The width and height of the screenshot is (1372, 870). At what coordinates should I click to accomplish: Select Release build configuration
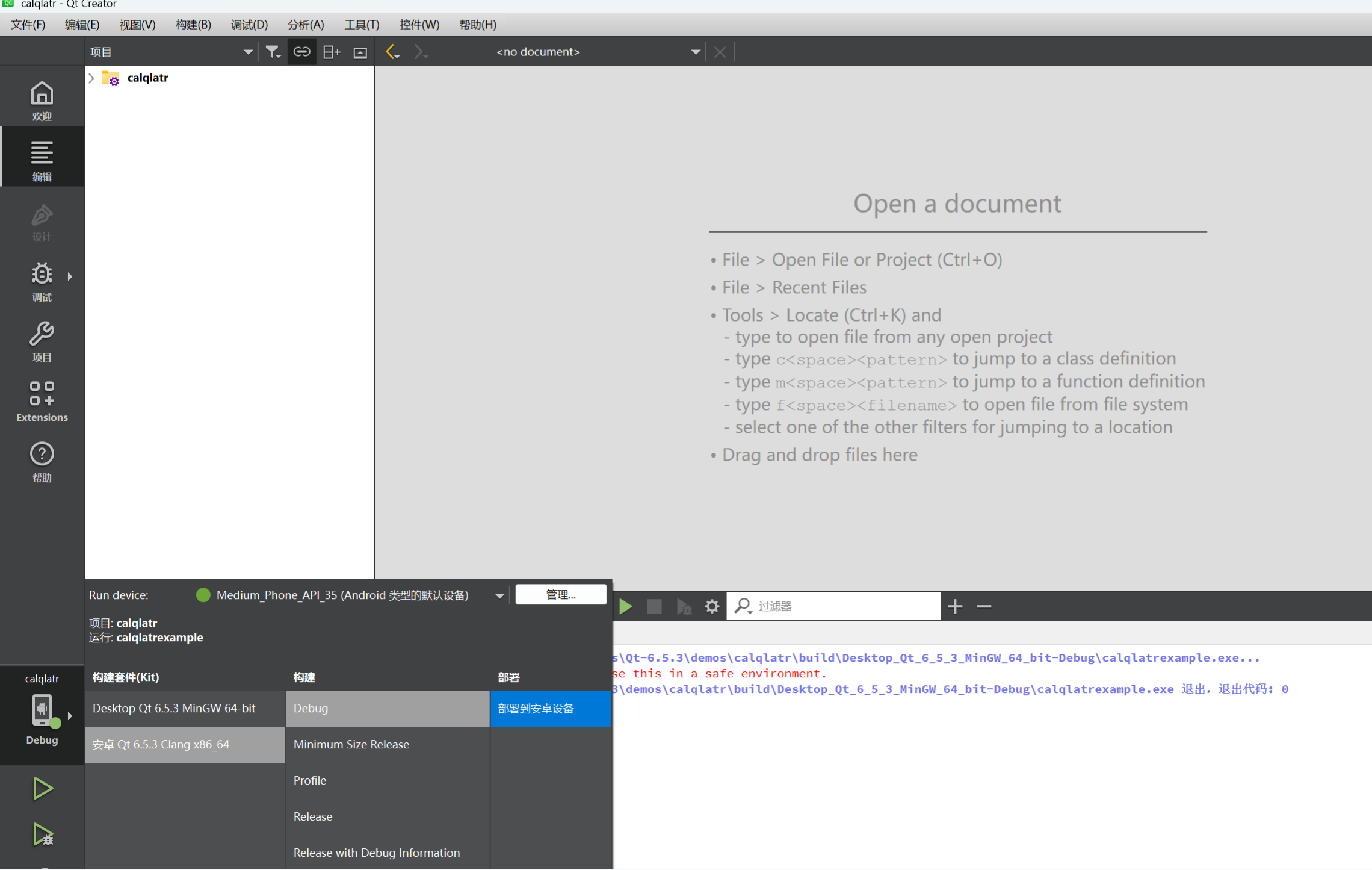tap(313, 817)
